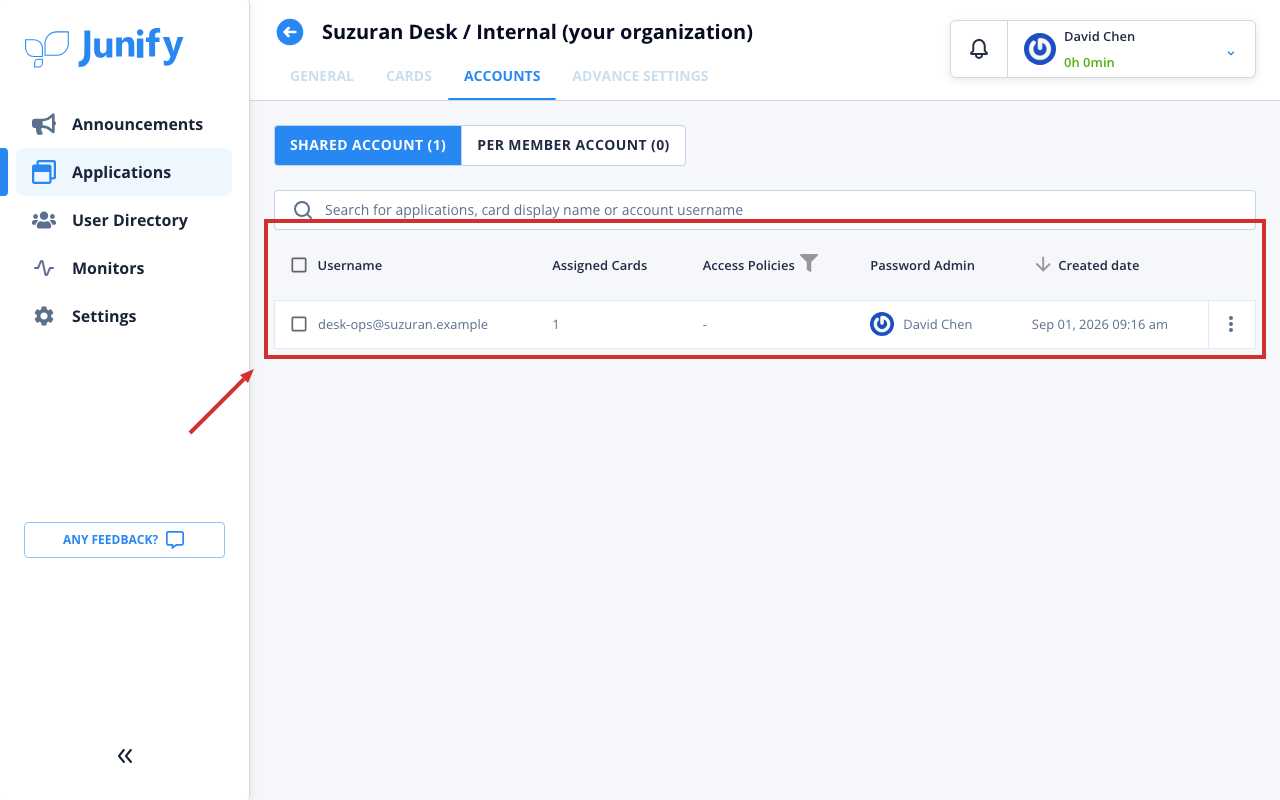The image size is (1280, 800).
Task: Select all accounts with header checkbox
Action: click(299, 265)
